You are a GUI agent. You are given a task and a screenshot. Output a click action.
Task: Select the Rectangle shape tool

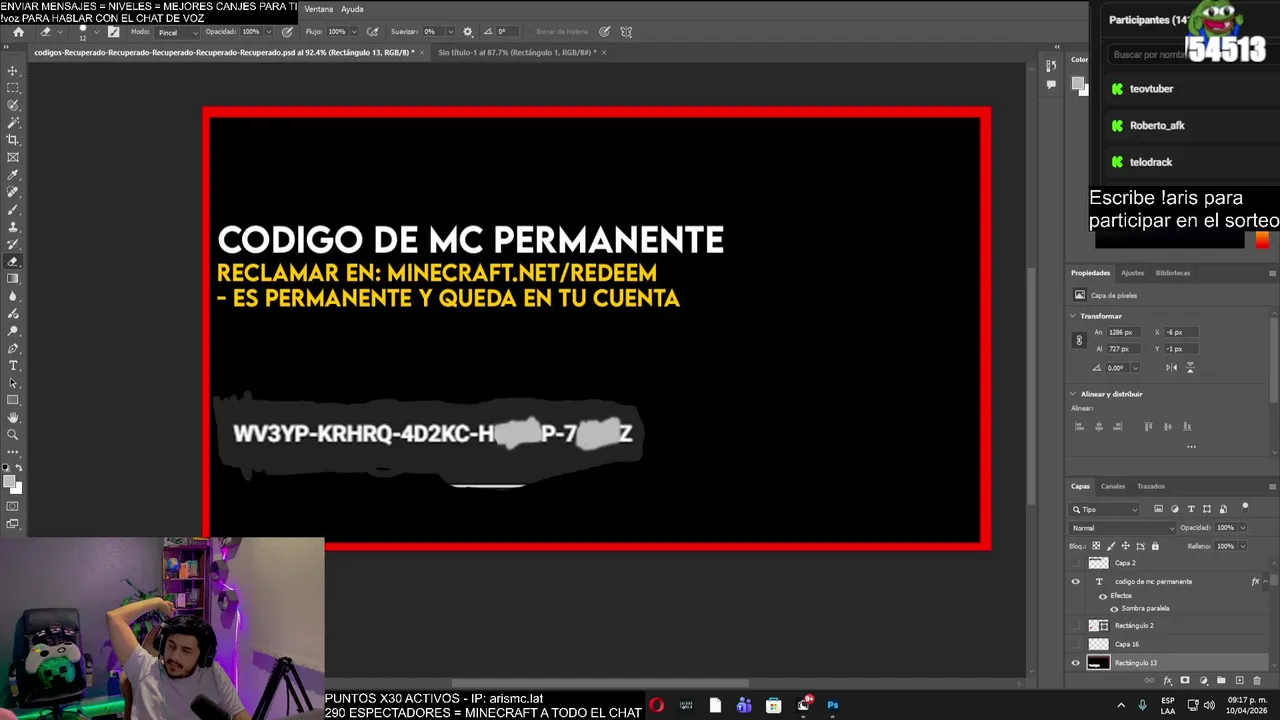click(13, 400)
